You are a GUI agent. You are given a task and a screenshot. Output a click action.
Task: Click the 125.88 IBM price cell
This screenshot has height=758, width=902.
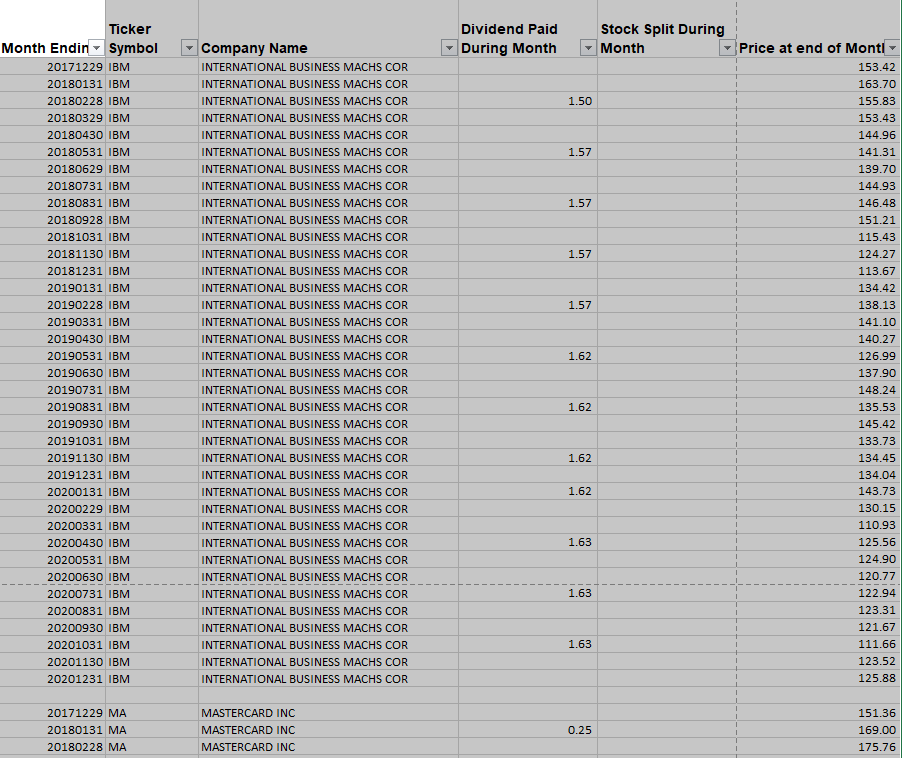860,679
